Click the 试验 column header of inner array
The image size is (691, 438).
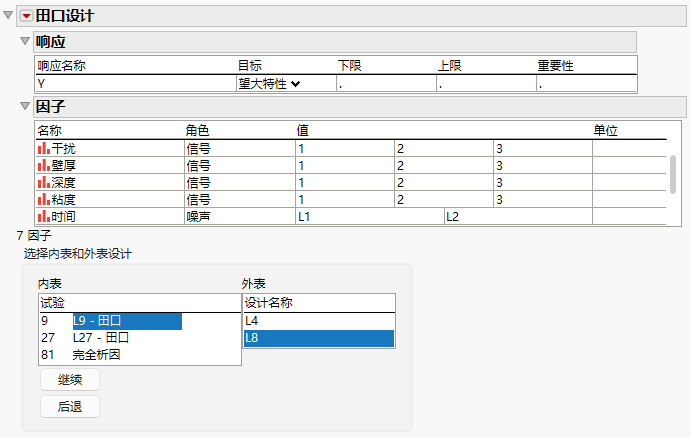140,303
